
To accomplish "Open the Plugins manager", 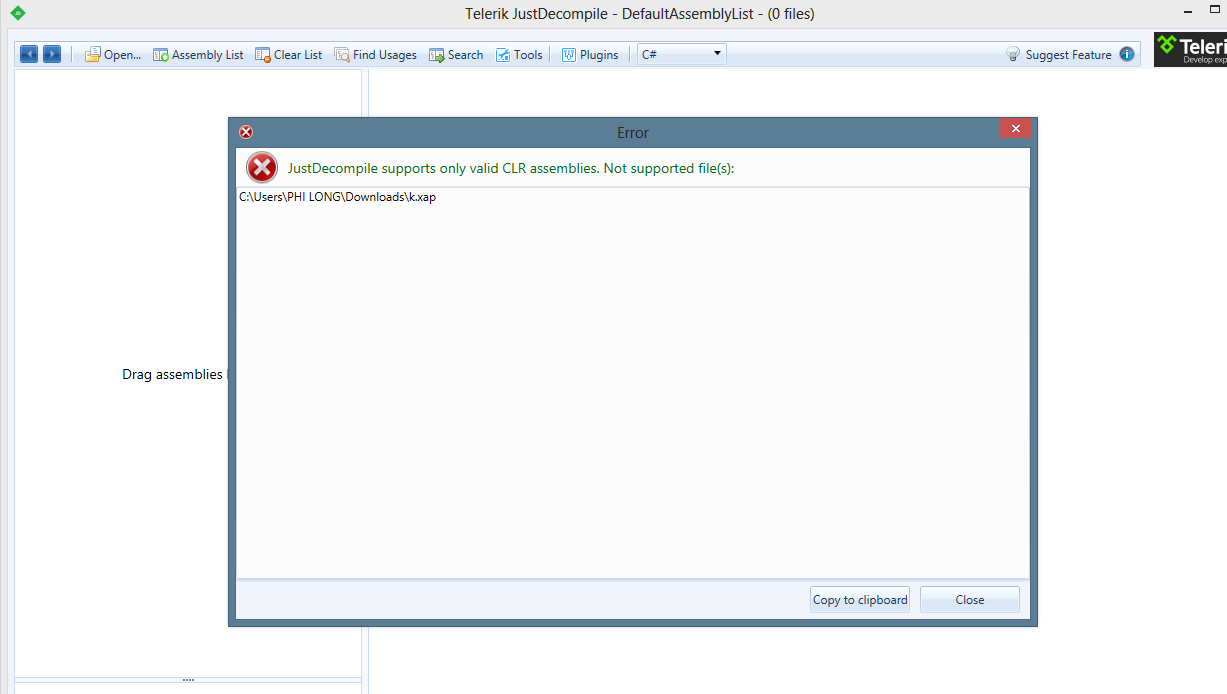I will pos(590,55).
